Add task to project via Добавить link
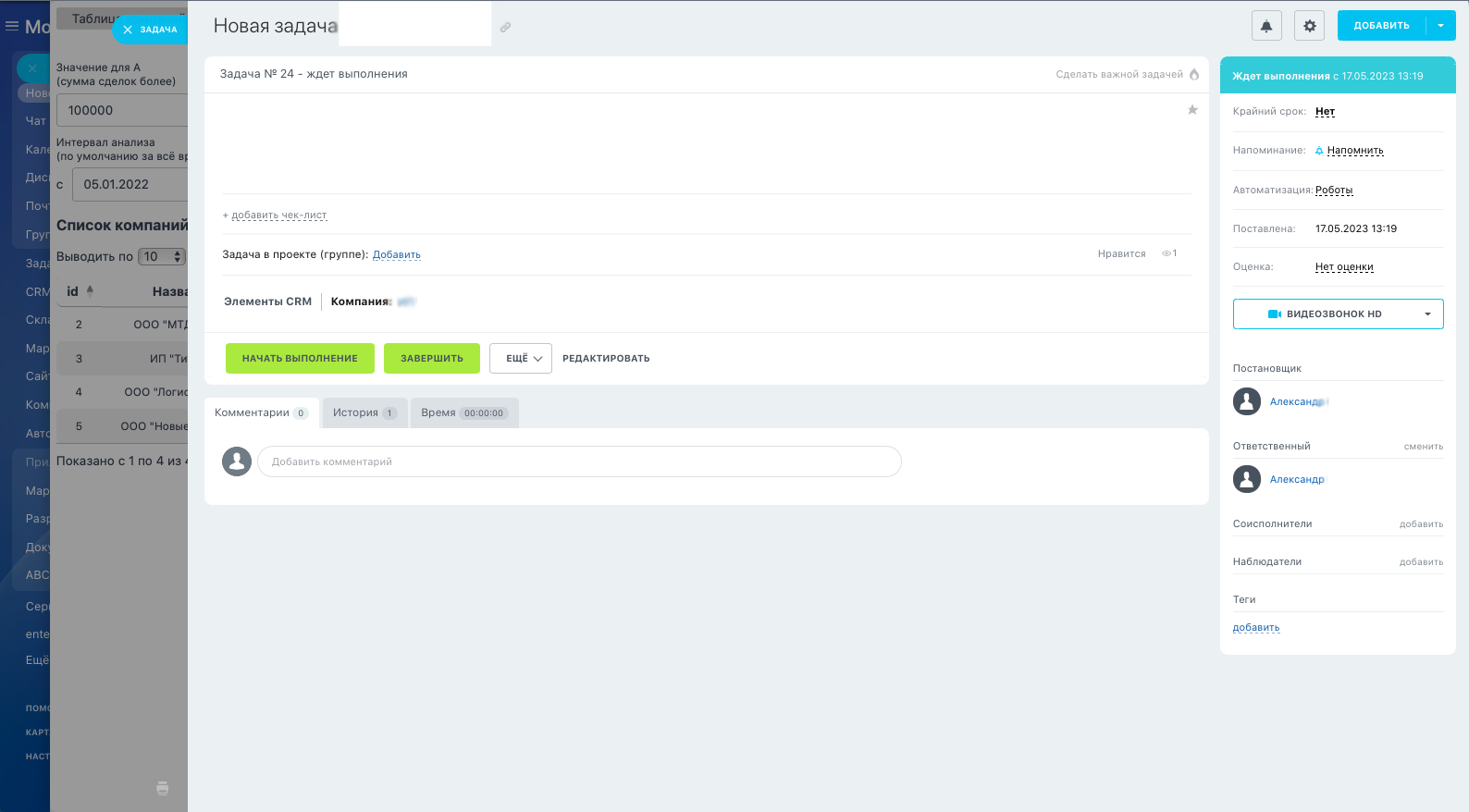The height and width of the screenshot is (812, 1469). tap(397, 254)
